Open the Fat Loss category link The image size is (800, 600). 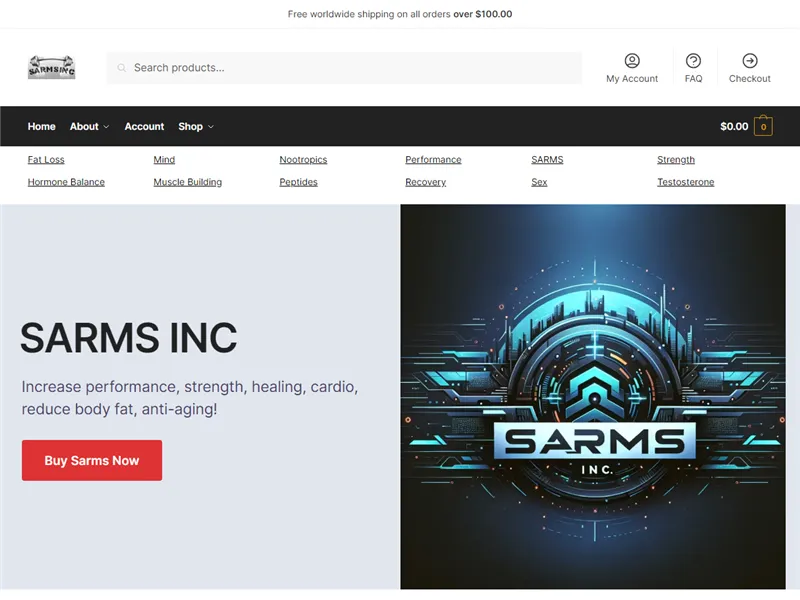(x=45, y=159)
